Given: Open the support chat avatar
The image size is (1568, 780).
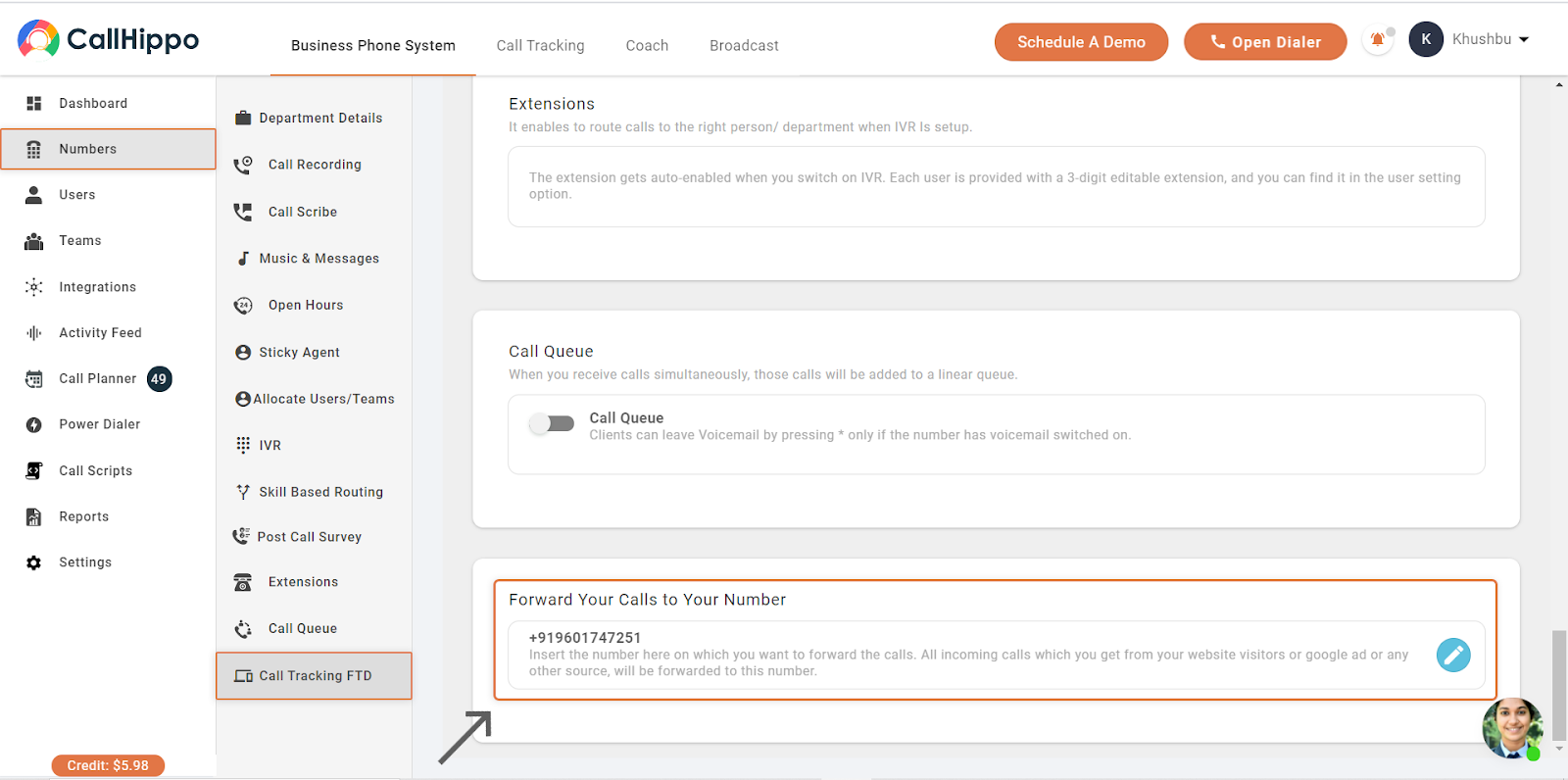Looking at the screenshot, I should pyautogui.click(x=1512, y=728).
